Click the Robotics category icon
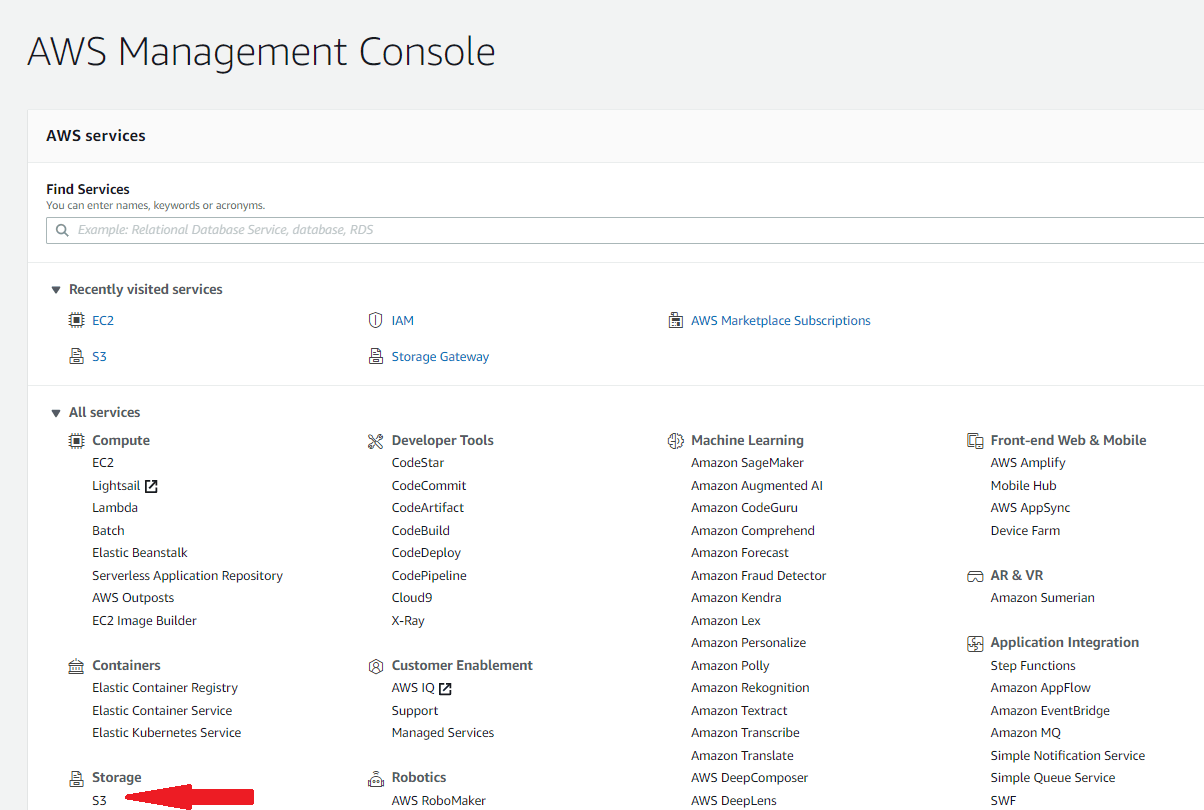The width and height of the screenshot is (1204, 810). pos(376,778)
